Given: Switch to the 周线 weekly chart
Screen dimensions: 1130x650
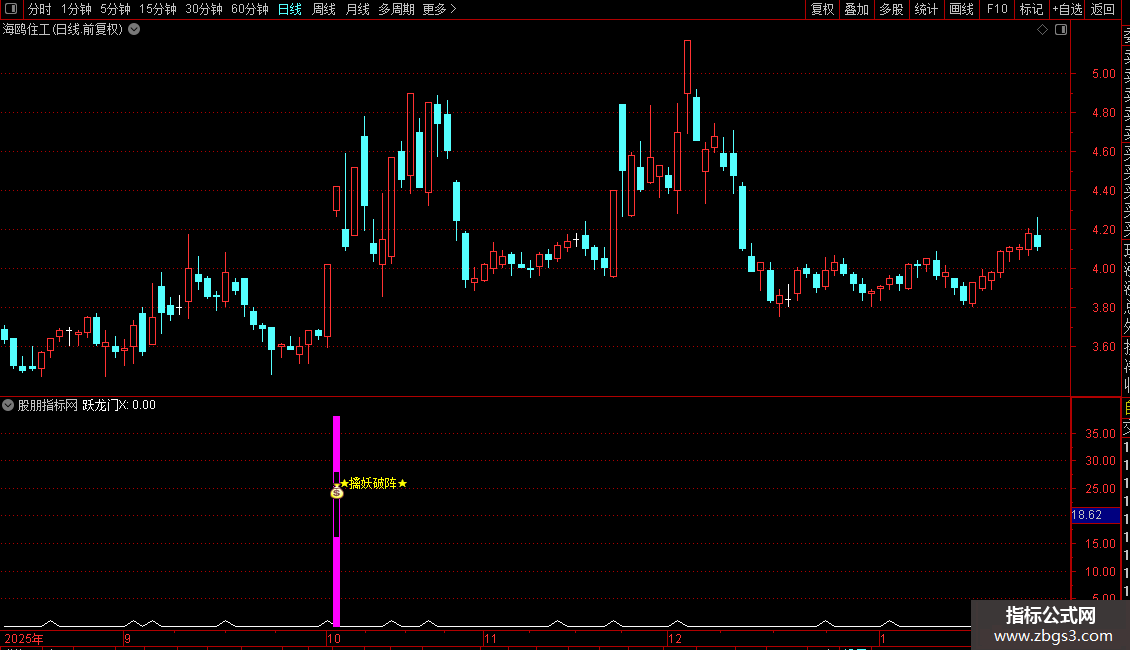Looking at the screenshot, I should [x=324, y=9].
